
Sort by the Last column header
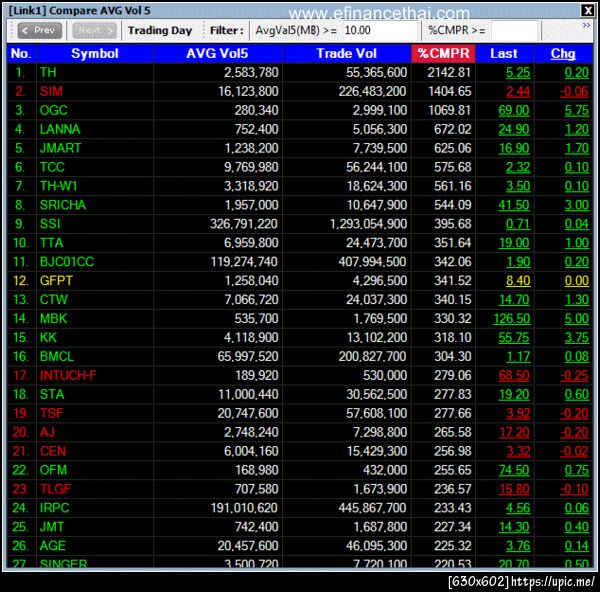504,54
